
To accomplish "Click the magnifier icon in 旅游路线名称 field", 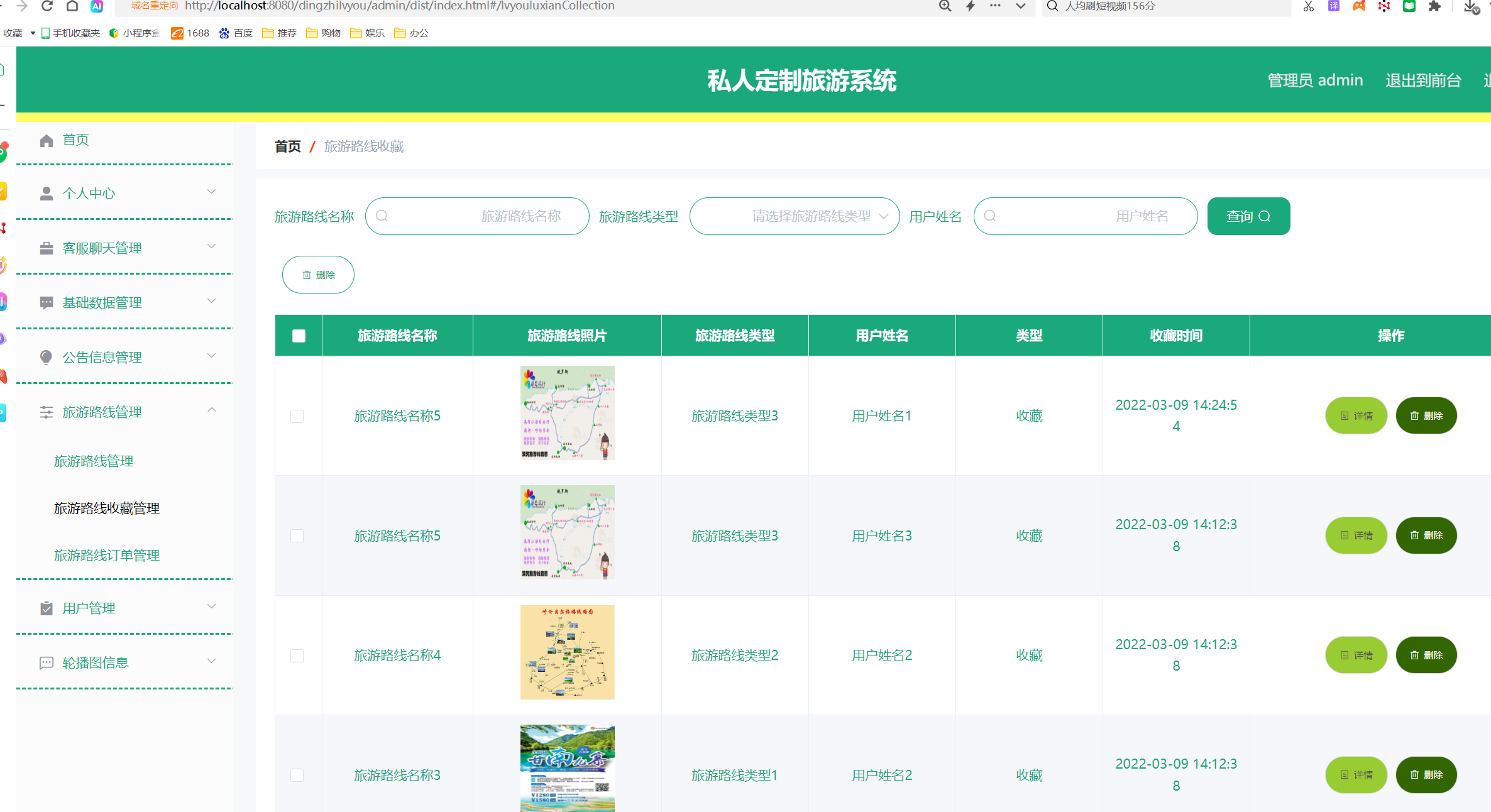I will [x=382, y=216].
